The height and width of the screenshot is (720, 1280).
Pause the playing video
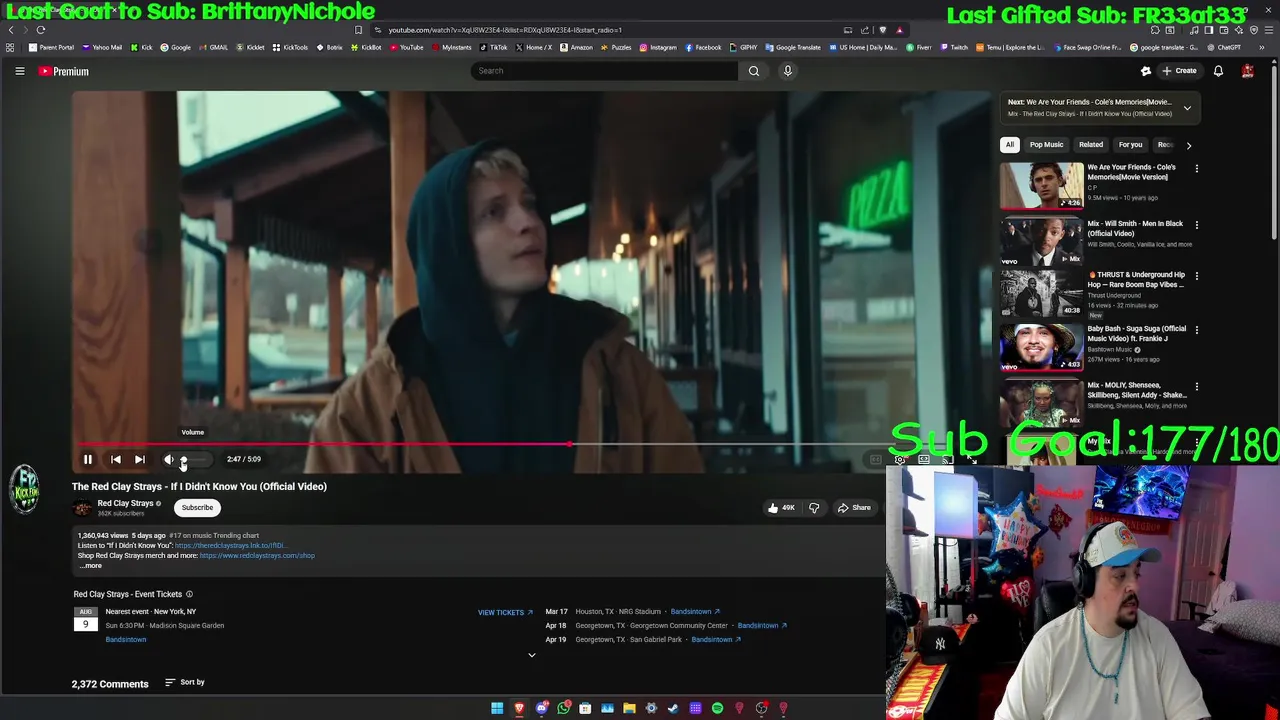click(x=87, y=459)
